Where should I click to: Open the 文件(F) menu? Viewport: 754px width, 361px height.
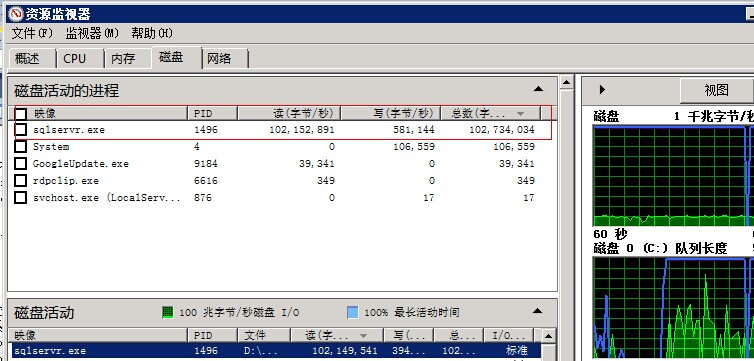pos(32,33)
